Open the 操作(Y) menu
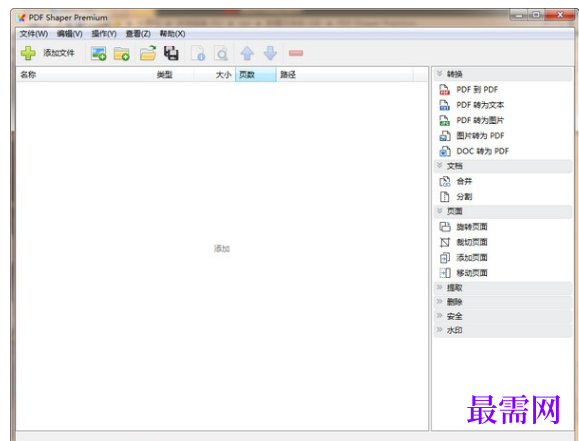 (x=104, y=34)
